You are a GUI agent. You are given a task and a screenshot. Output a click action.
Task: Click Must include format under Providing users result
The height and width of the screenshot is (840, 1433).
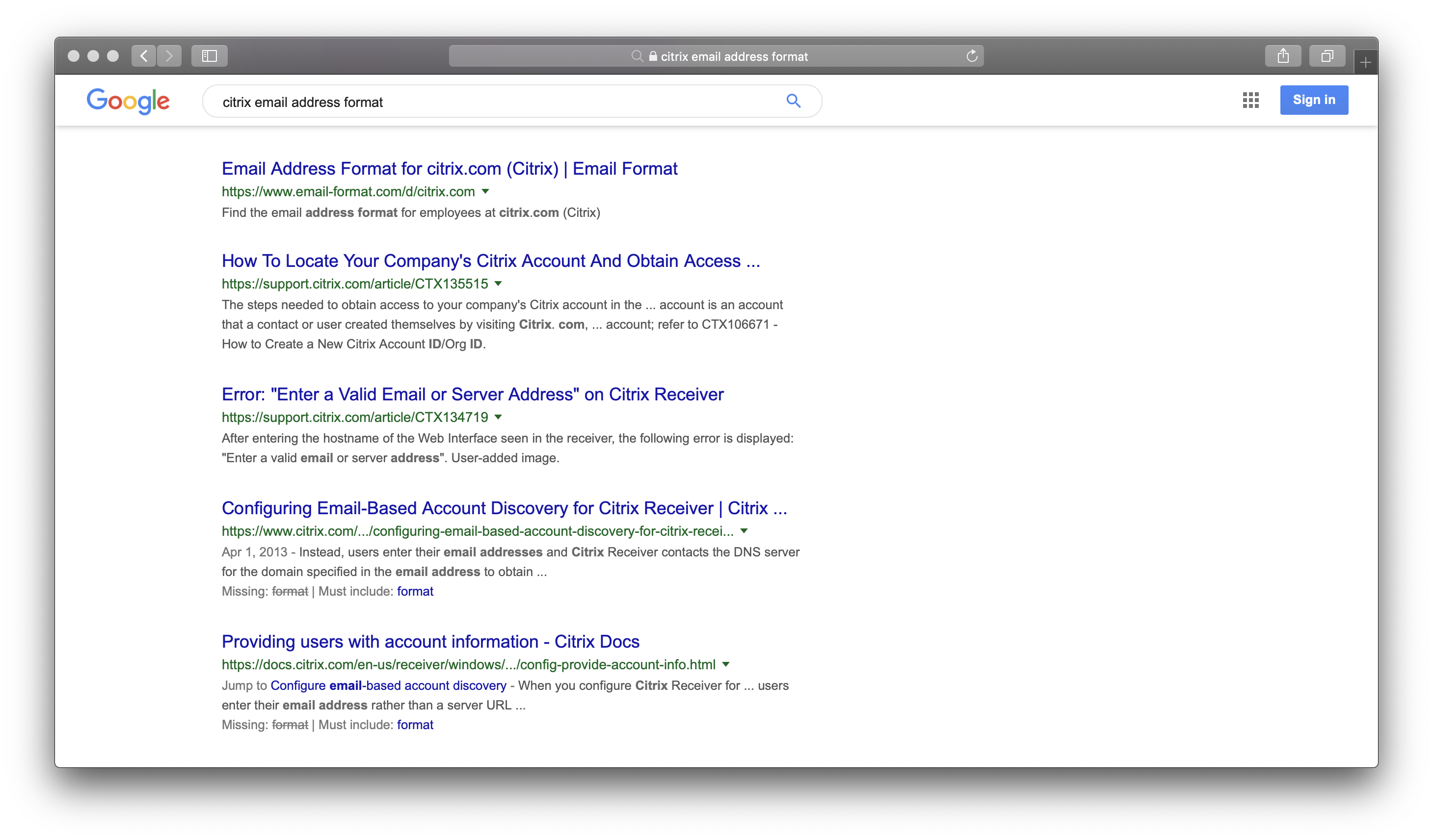tap(415, 725)
